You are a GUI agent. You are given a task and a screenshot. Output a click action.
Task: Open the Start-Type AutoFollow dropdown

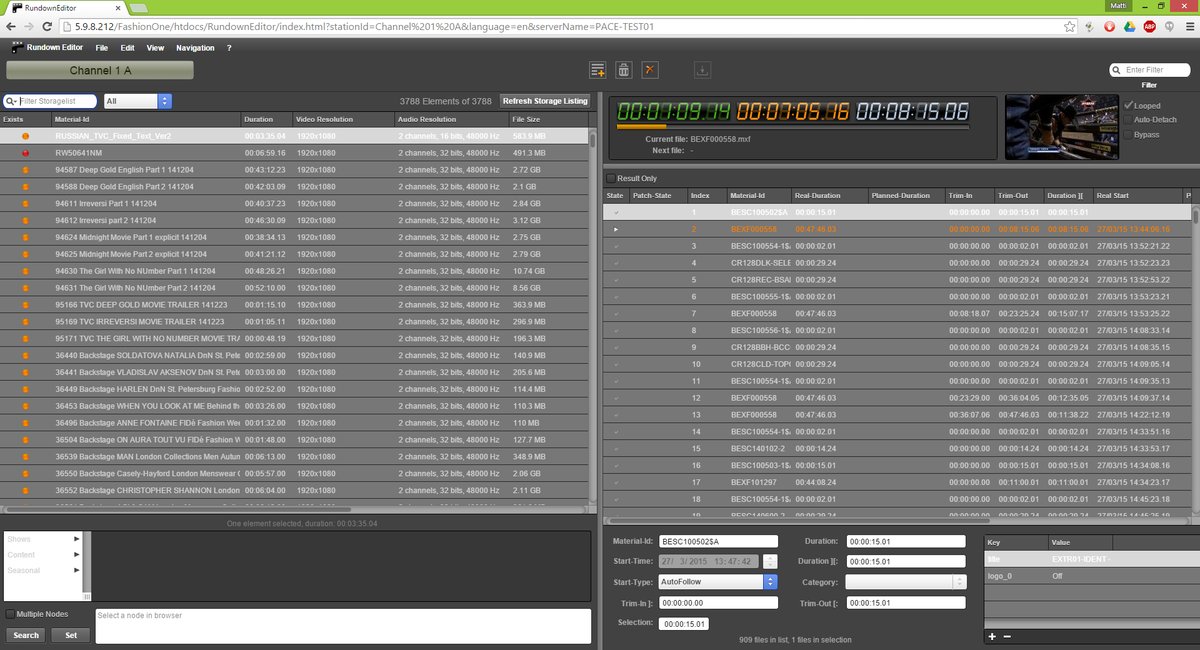[x=719, y=581]
